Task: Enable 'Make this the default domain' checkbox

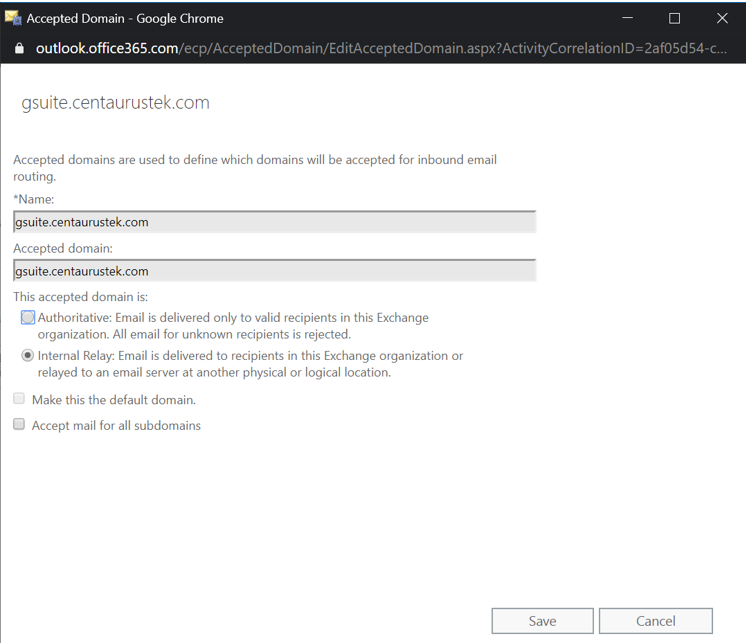Action: [x=19, y=399]
